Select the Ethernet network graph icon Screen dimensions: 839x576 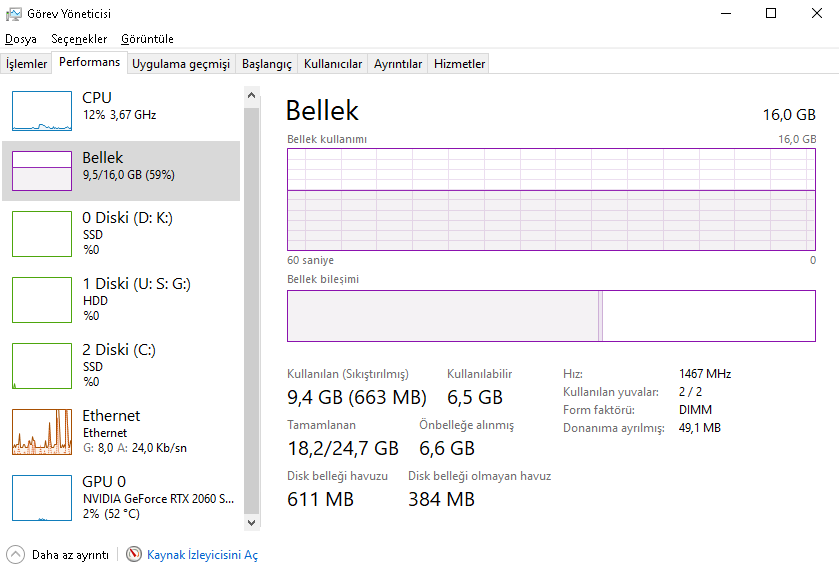(x=42, y=431)
